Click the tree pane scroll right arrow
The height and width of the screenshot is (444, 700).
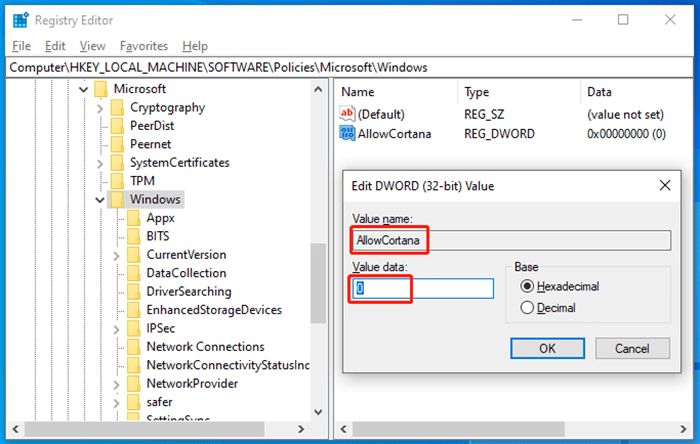301,429
